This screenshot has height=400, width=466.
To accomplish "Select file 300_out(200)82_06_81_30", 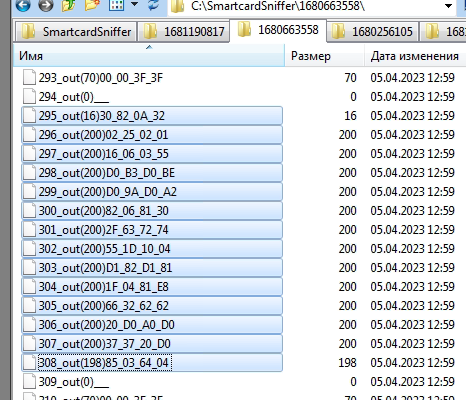I will [x=152, y=211].
